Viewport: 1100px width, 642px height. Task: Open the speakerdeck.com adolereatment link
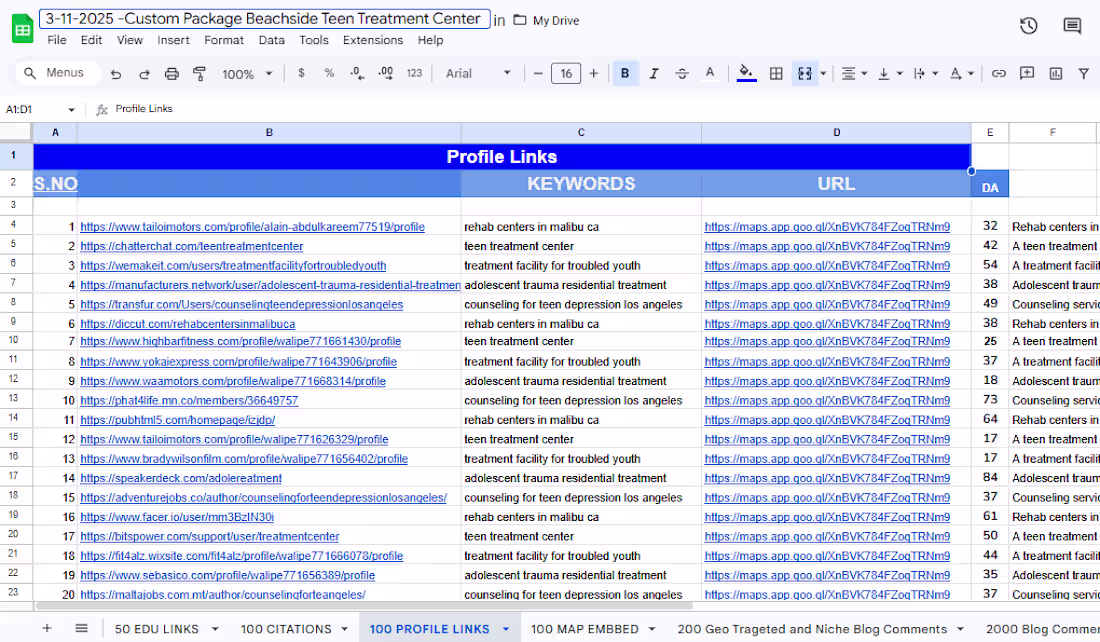(x=181, y=478)
